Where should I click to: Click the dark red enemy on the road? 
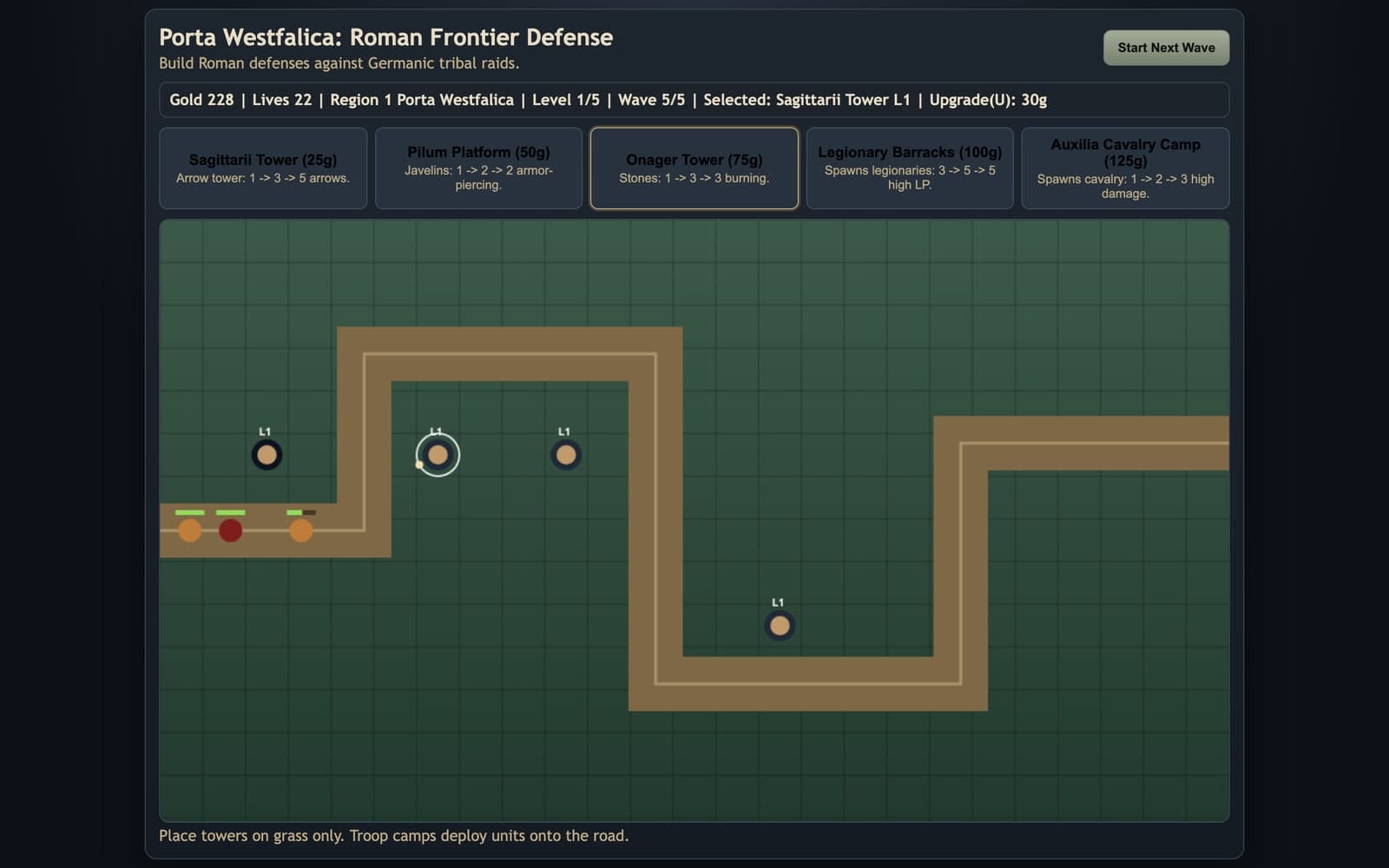tap(230, 530)
